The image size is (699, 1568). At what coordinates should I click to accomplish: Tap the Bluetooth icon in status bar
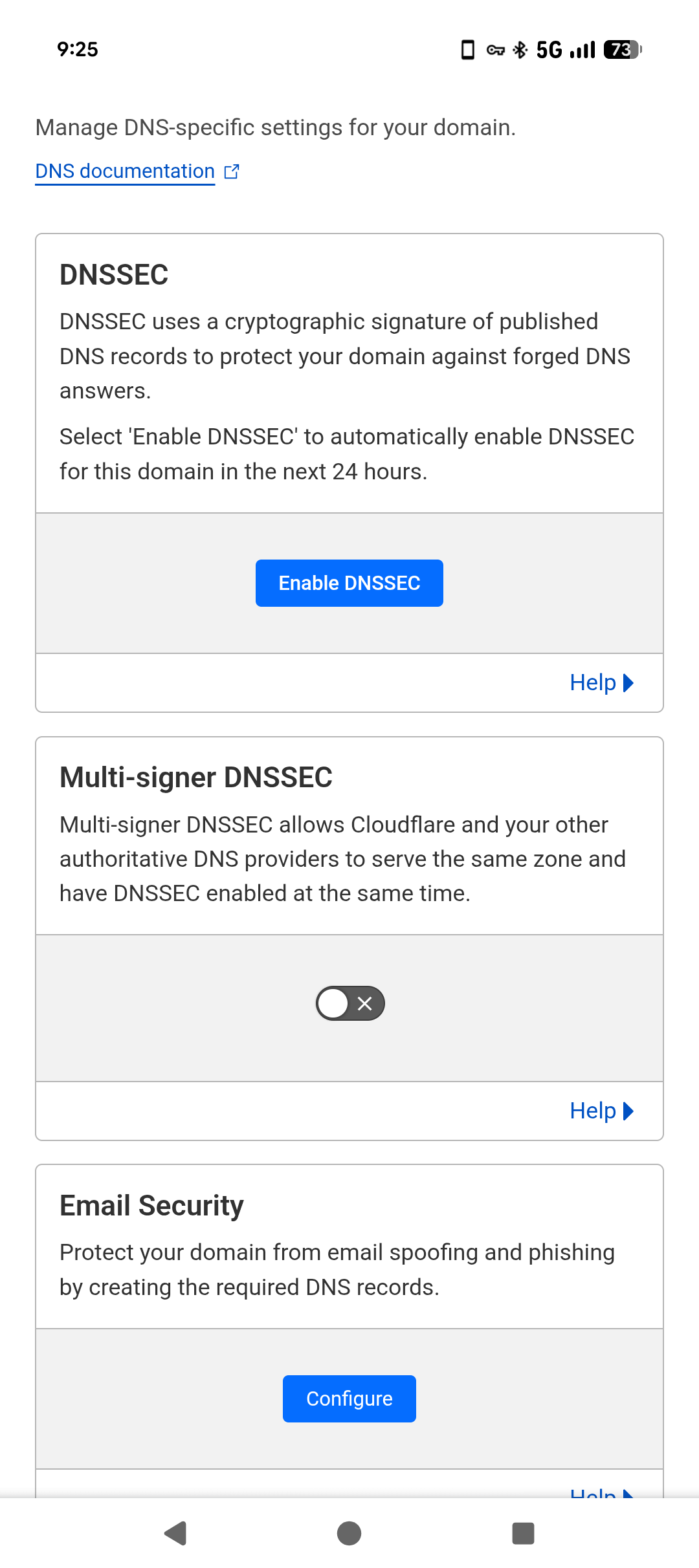[x=520, y=50]
